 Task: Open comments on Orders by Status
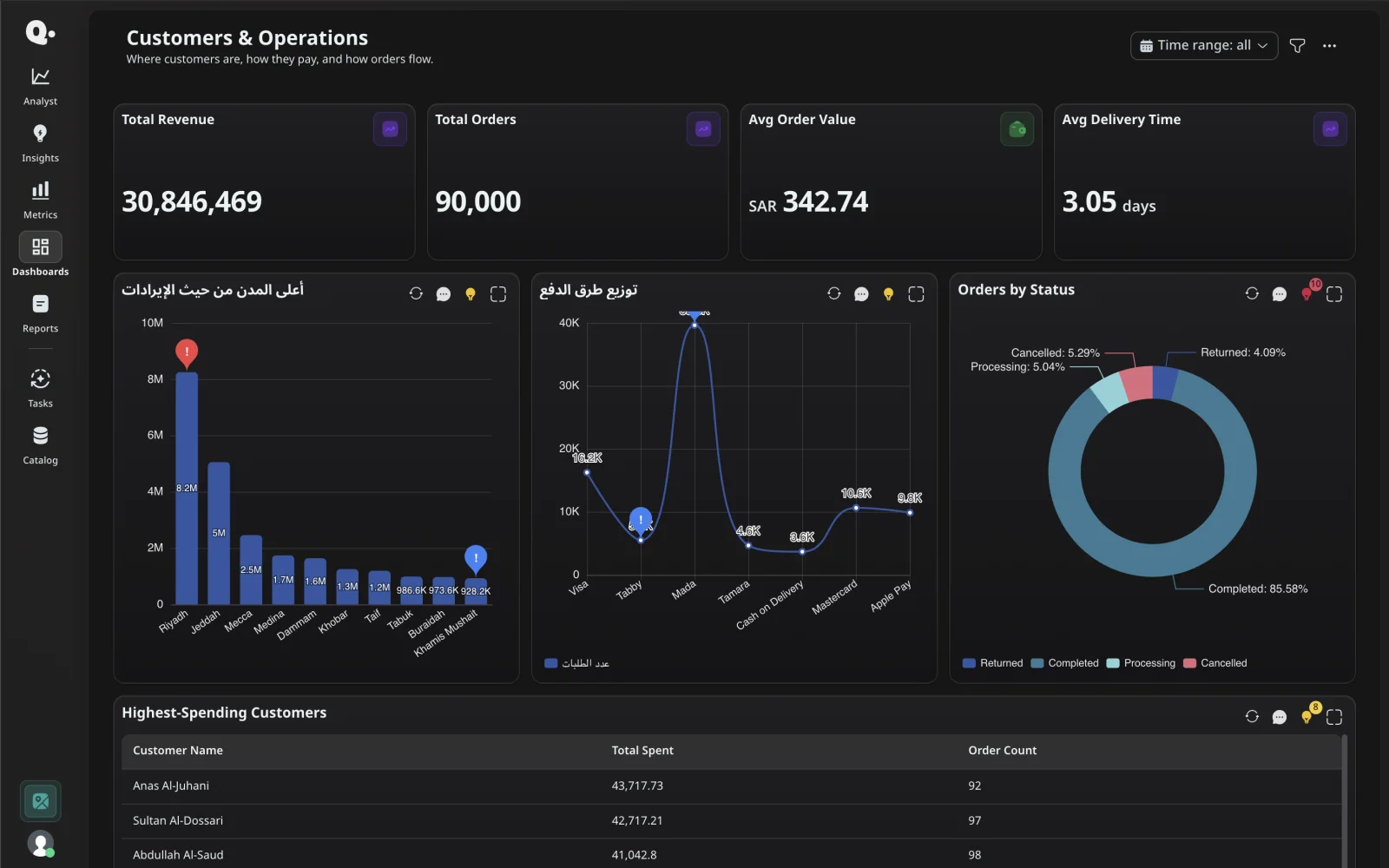(x=1280, y=294)
